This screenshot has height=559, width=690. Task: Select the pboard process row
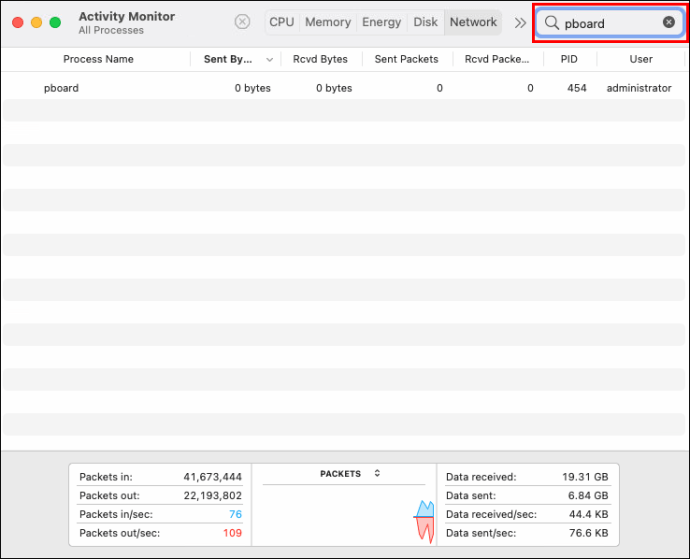[345, 88]
